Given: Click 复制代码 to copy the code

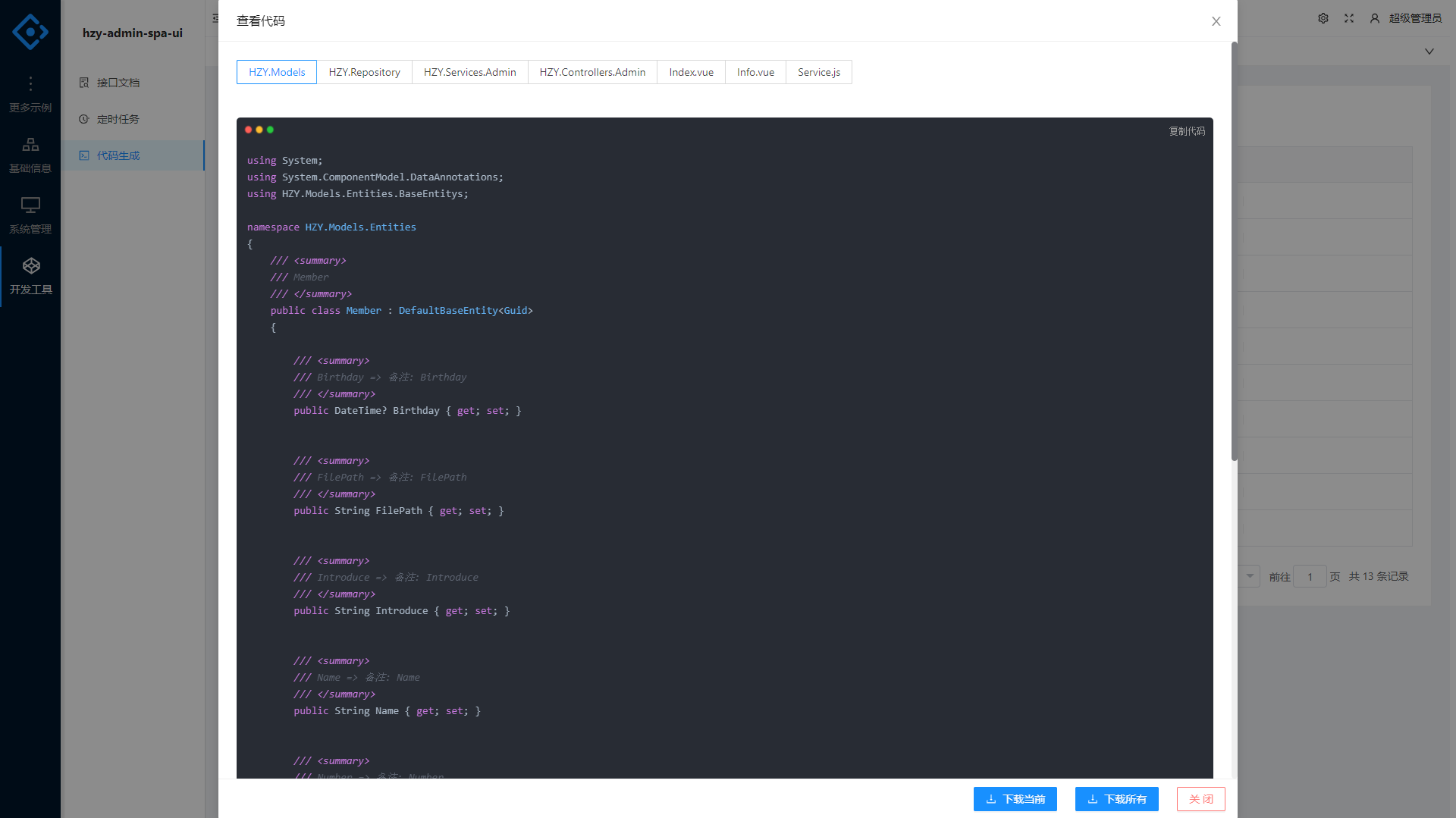Looking at the screenshot, I should [x=1187, y=131].
